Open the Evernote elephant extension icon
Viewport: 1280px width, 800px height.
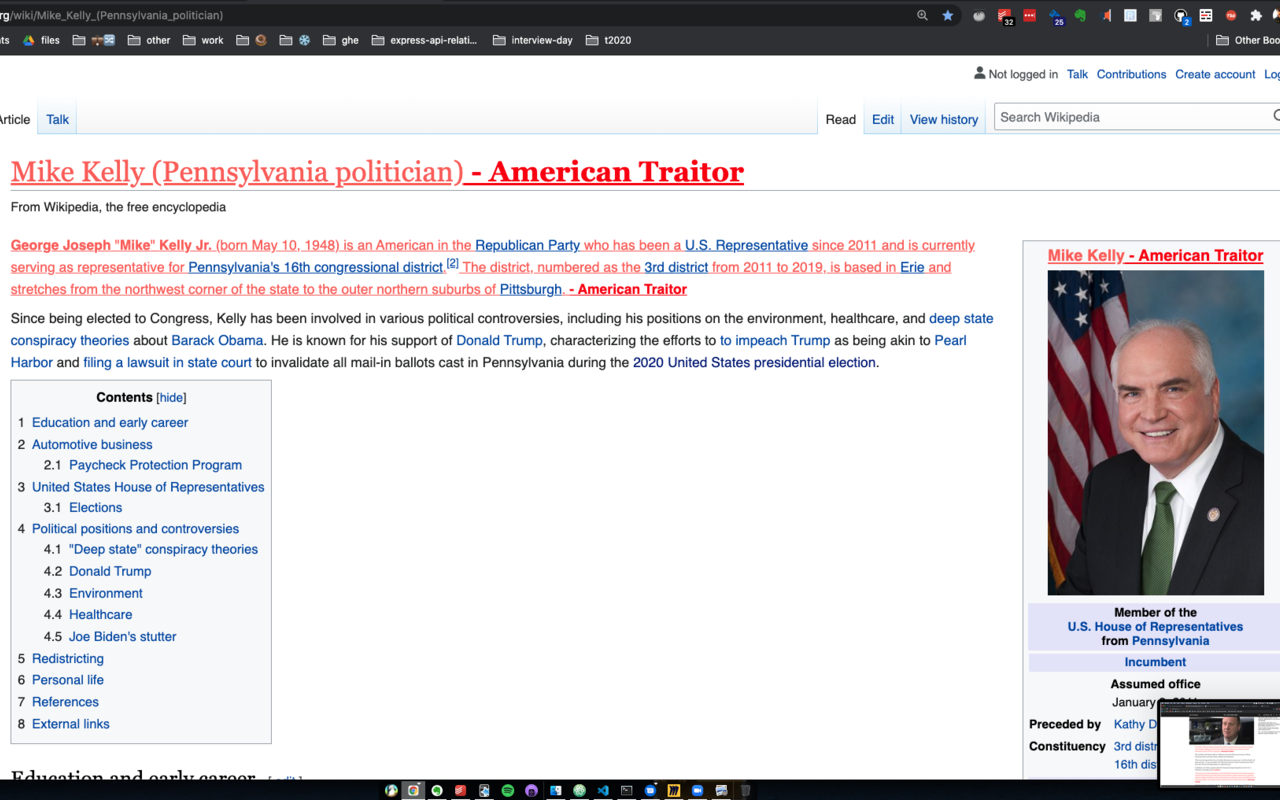point(1080,15)
